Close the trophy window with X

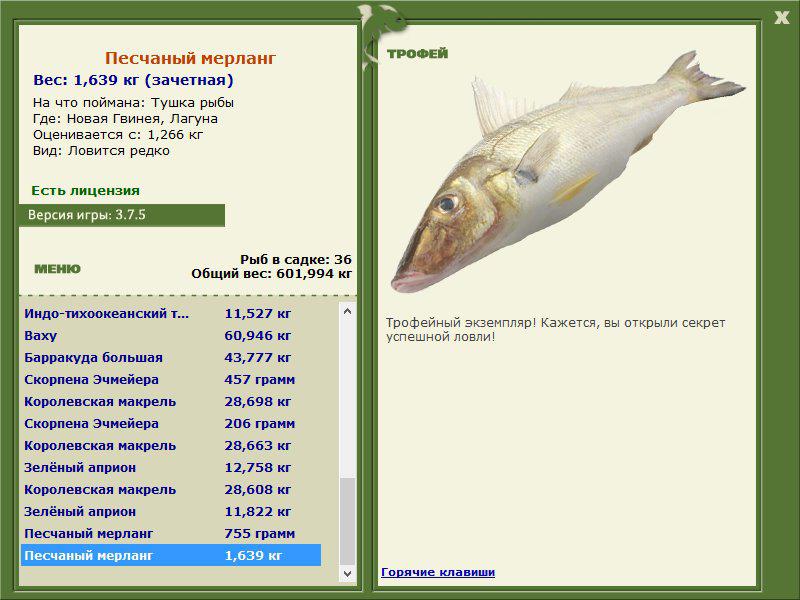(x=782, y=18)
